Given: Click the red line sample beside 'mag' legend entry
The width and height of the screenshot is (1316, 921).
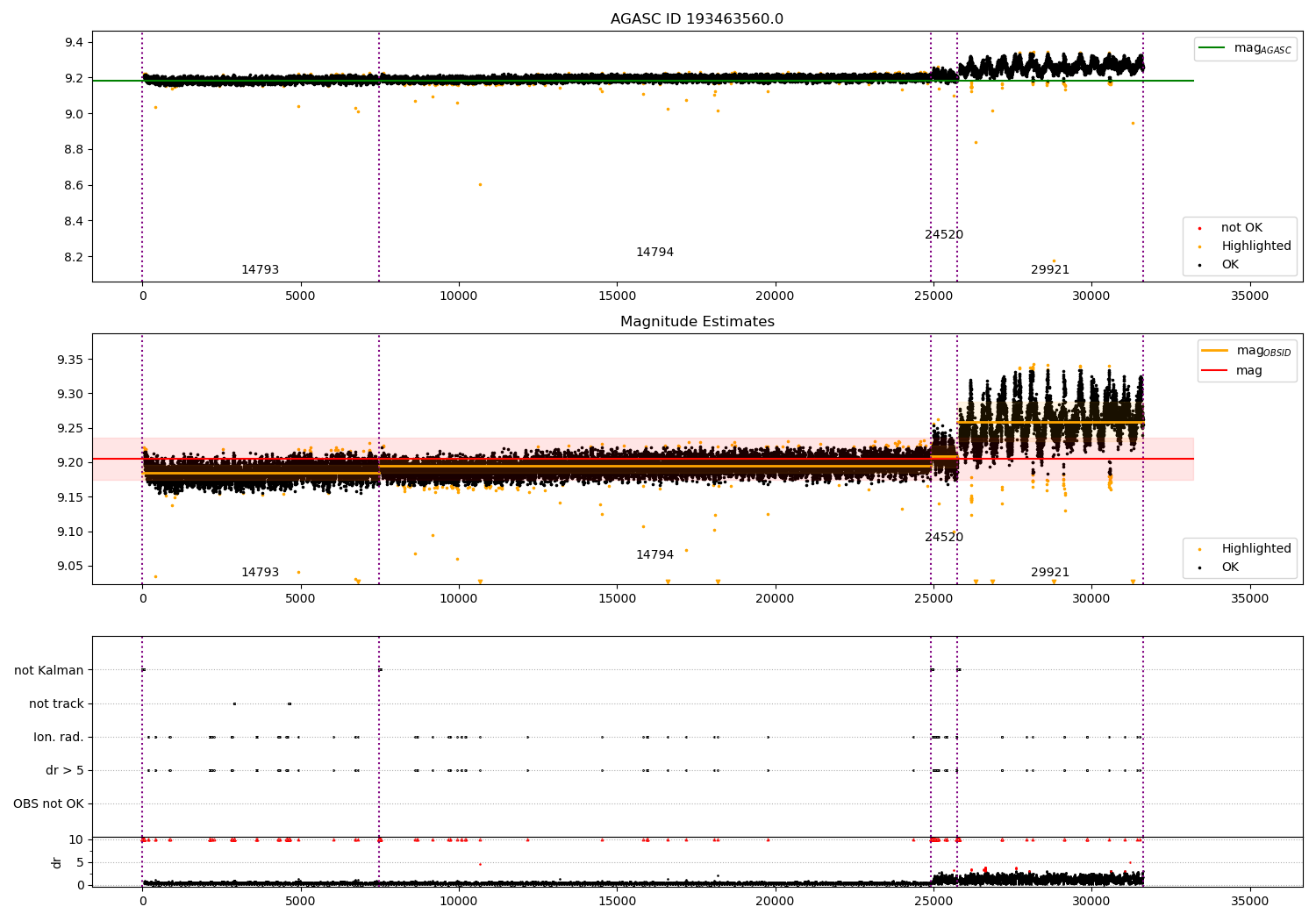Looking at the screenshot, I should (1215, 371).
